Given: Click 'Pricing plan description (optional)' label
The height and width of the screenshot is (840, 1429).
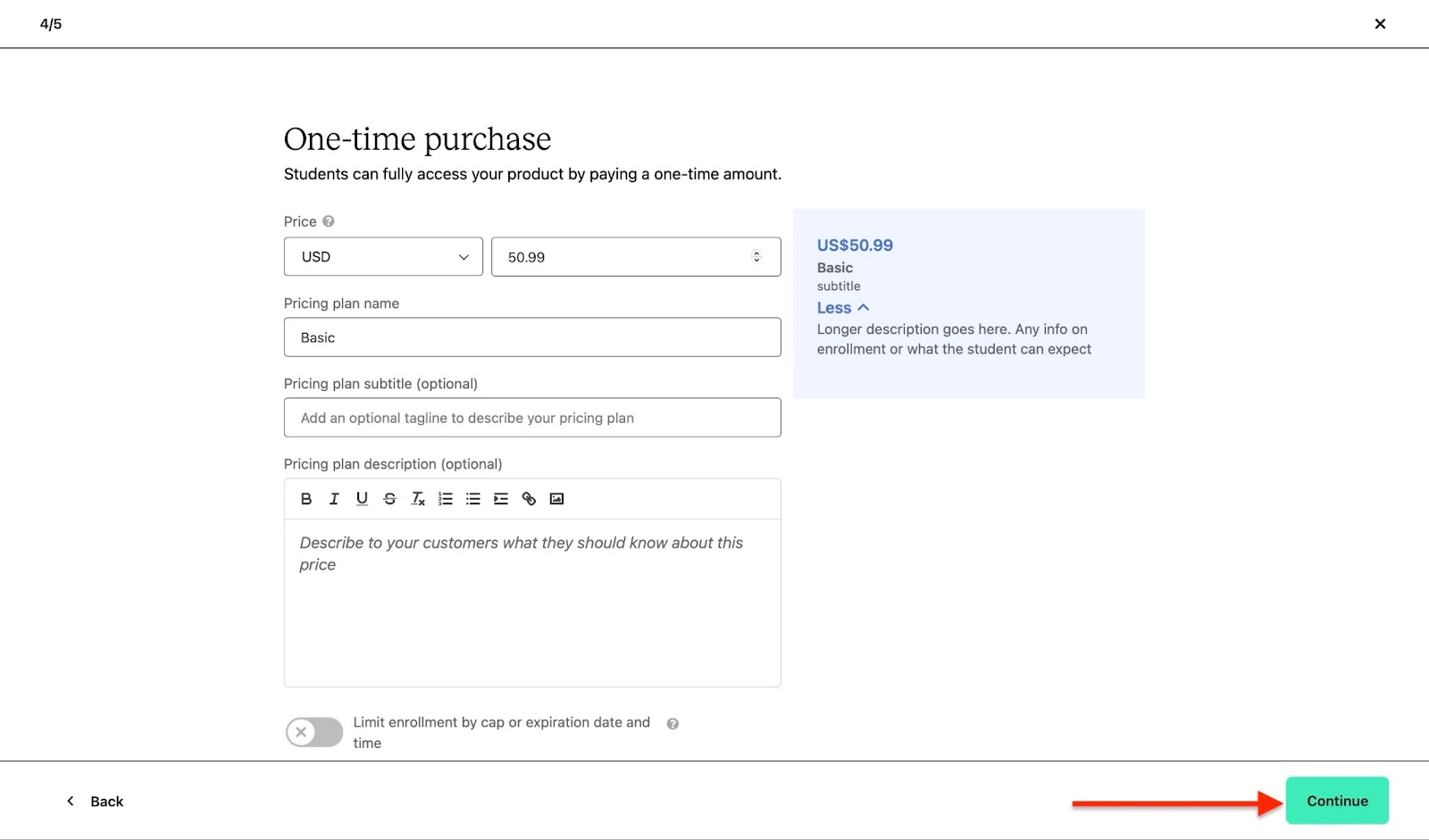Looking at the screenshot, I should 393,464.
